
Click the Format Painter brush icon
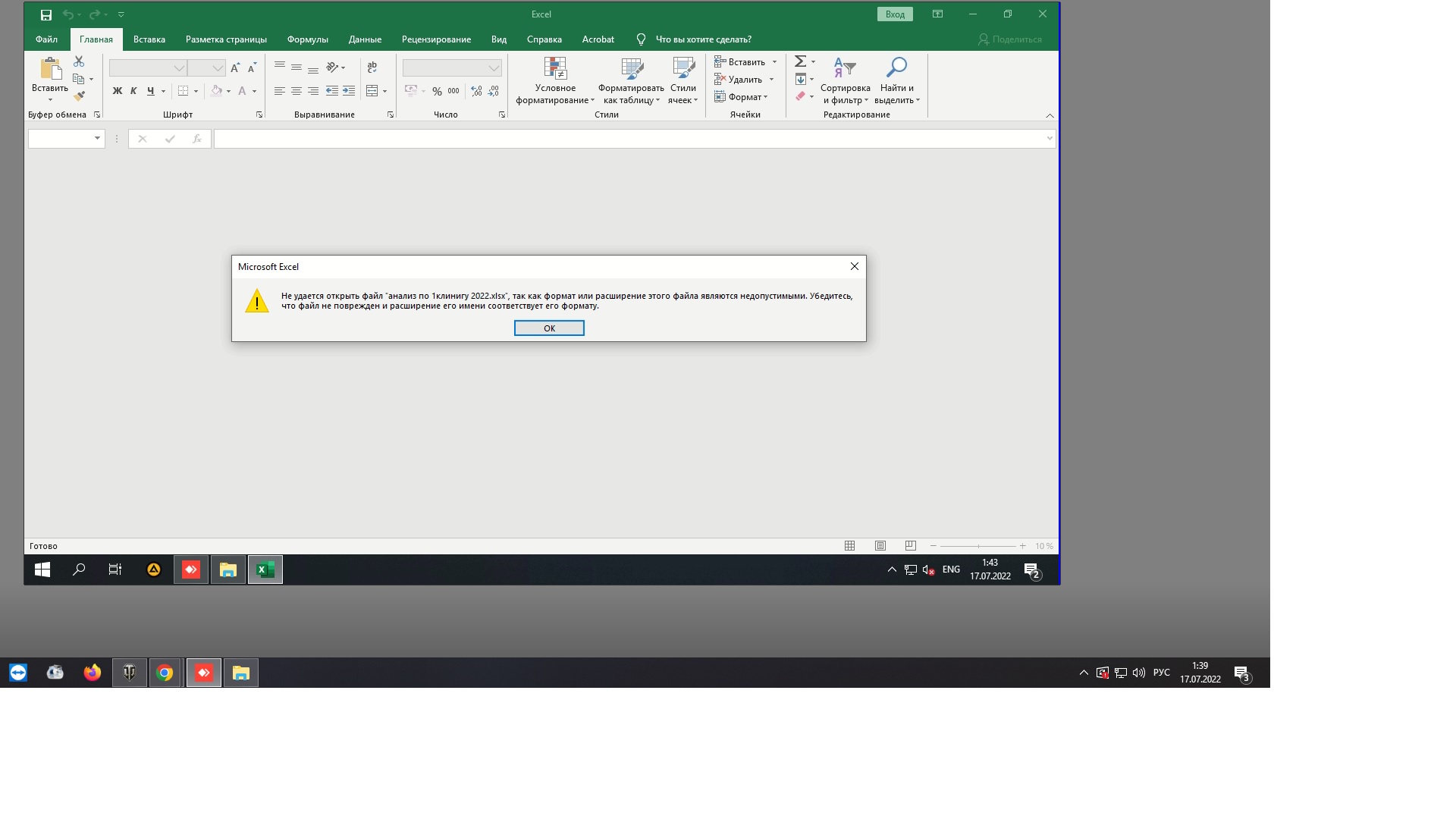(x=79, y=96)
